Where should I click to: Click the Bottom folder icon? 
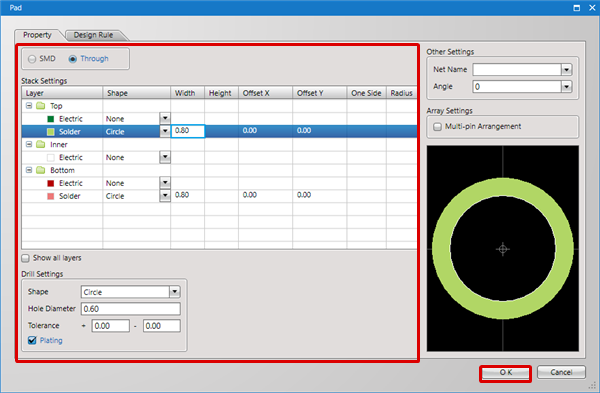41,170
